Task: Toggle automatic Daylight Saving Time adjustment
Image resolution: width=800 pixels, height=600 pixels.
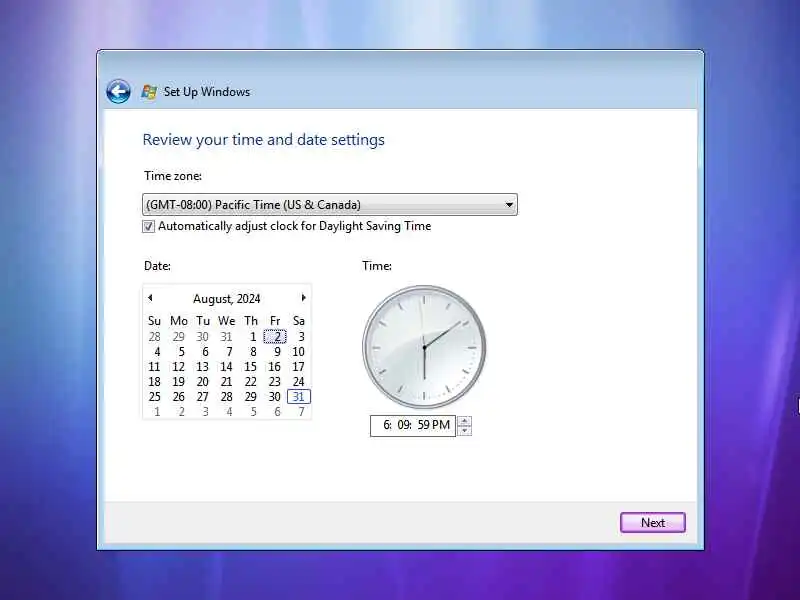Action: (x=148, y=227)
